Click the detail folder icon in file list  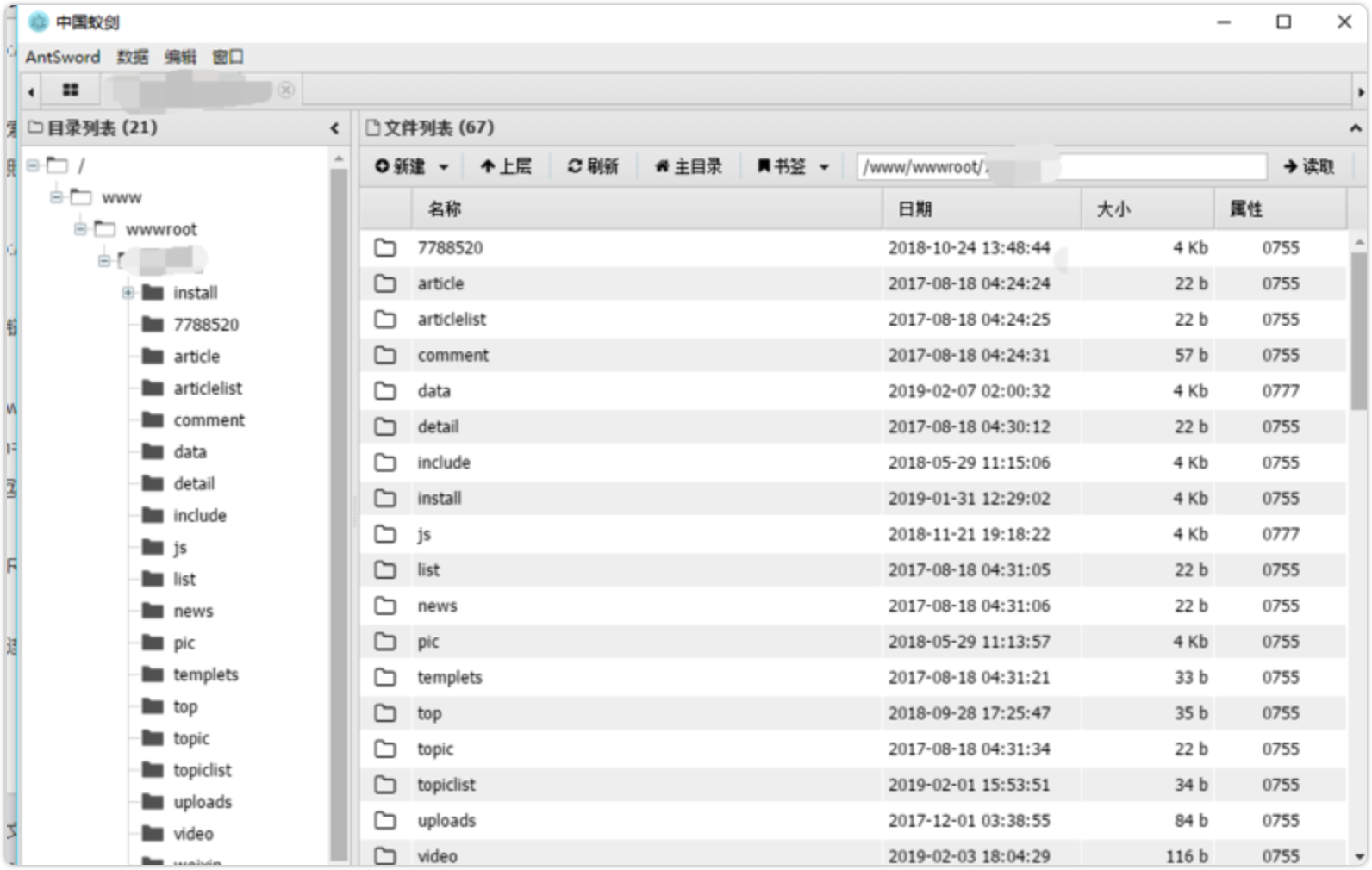click(385, 427)
